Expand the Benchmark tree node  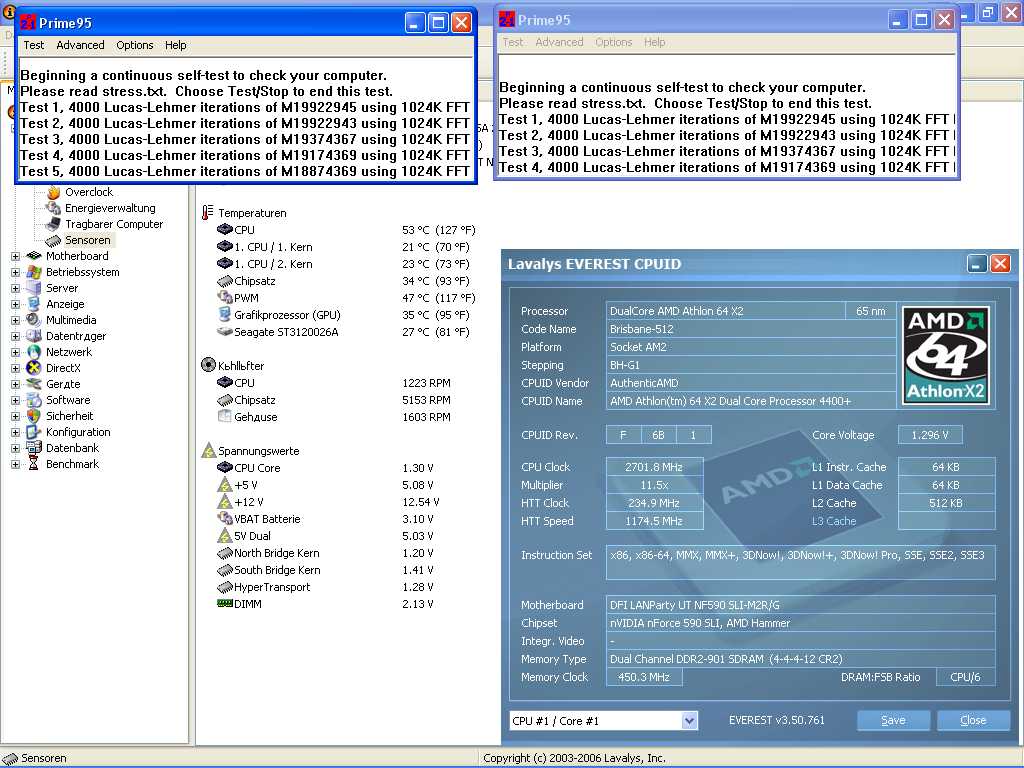(15, 464)
